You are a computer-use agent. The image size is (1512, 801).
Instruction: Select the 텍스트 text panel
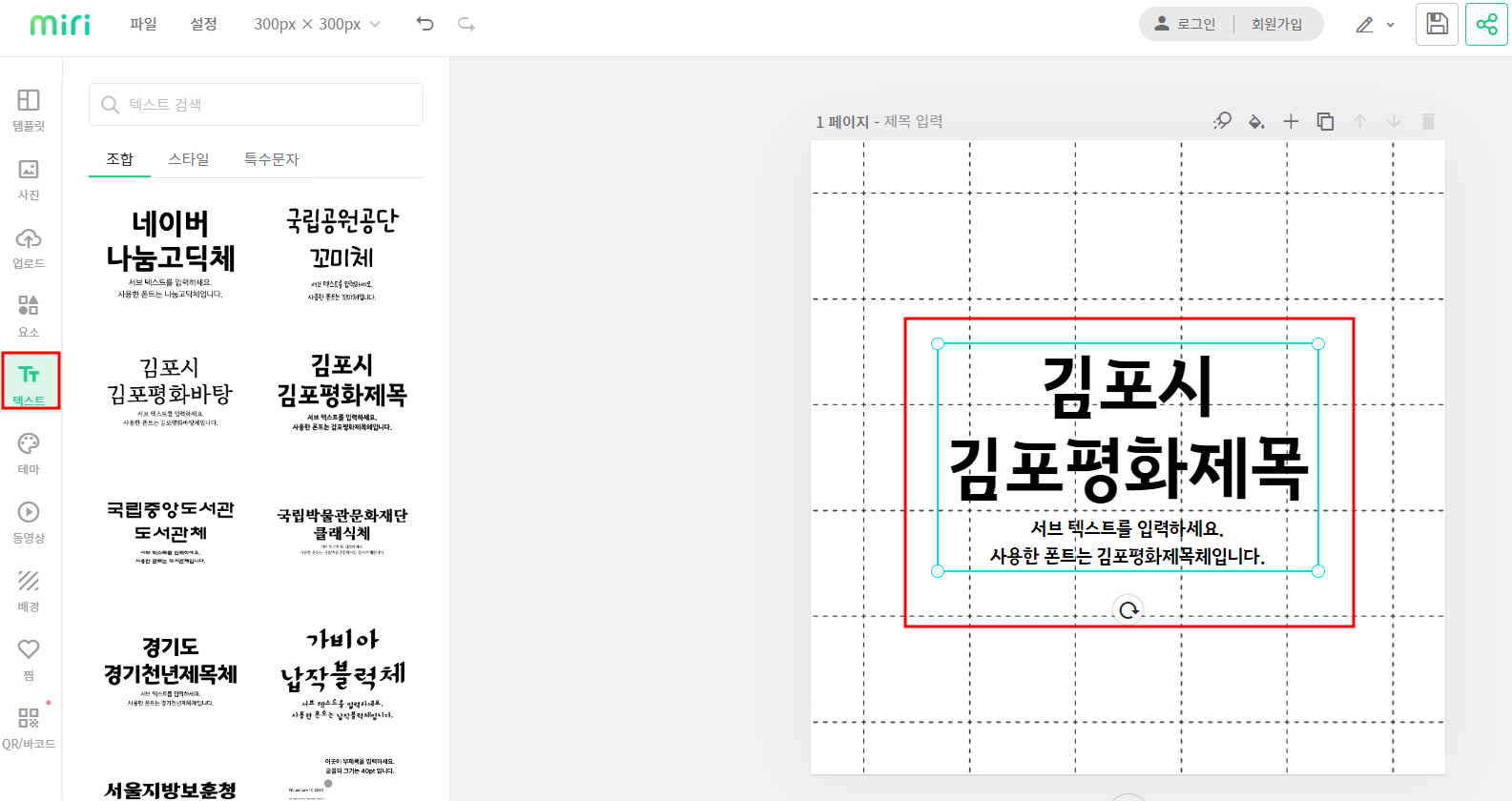coord(31,381)
